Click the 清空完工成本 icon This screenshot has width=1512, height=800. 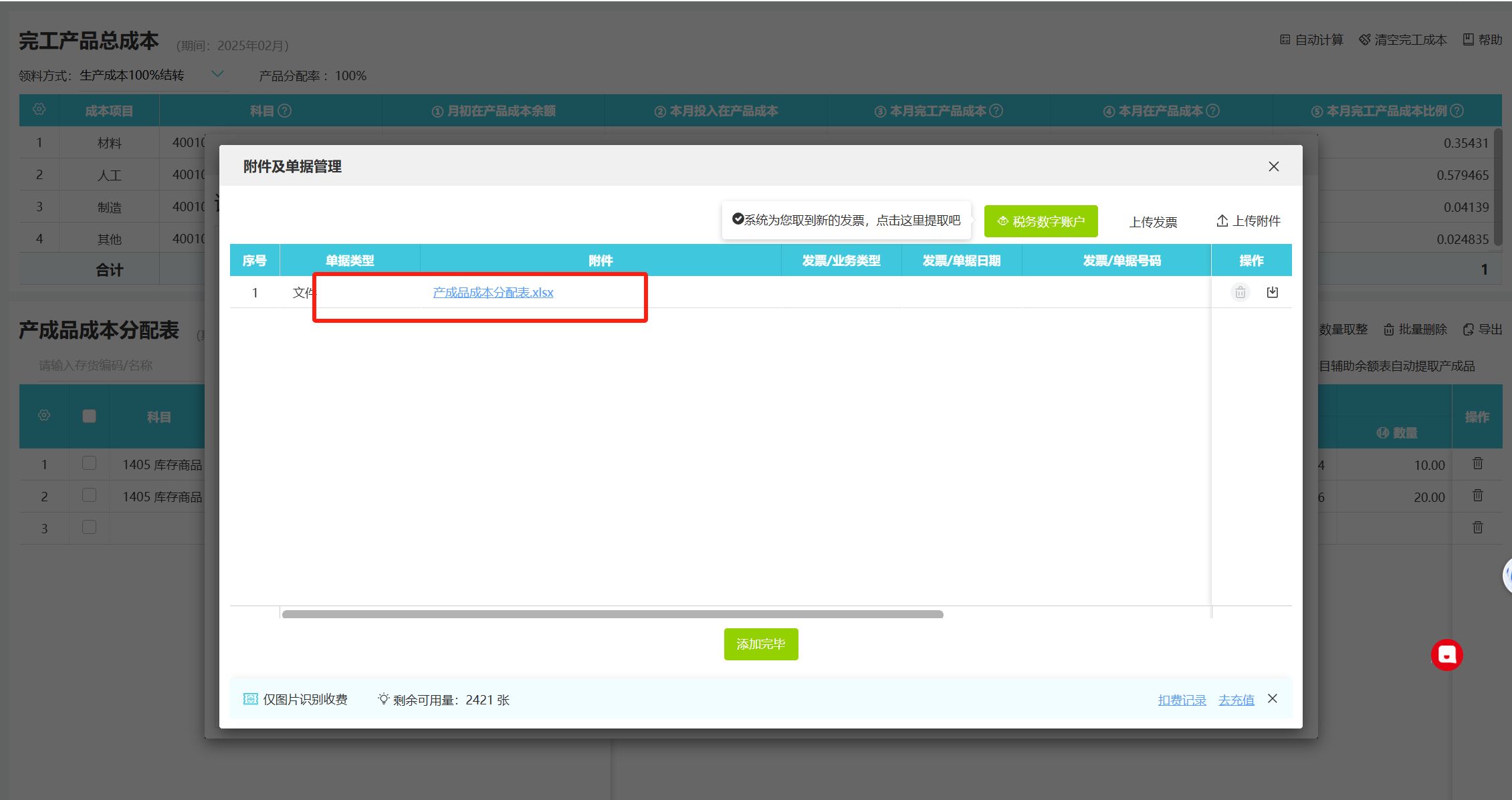pos(1365,39)
